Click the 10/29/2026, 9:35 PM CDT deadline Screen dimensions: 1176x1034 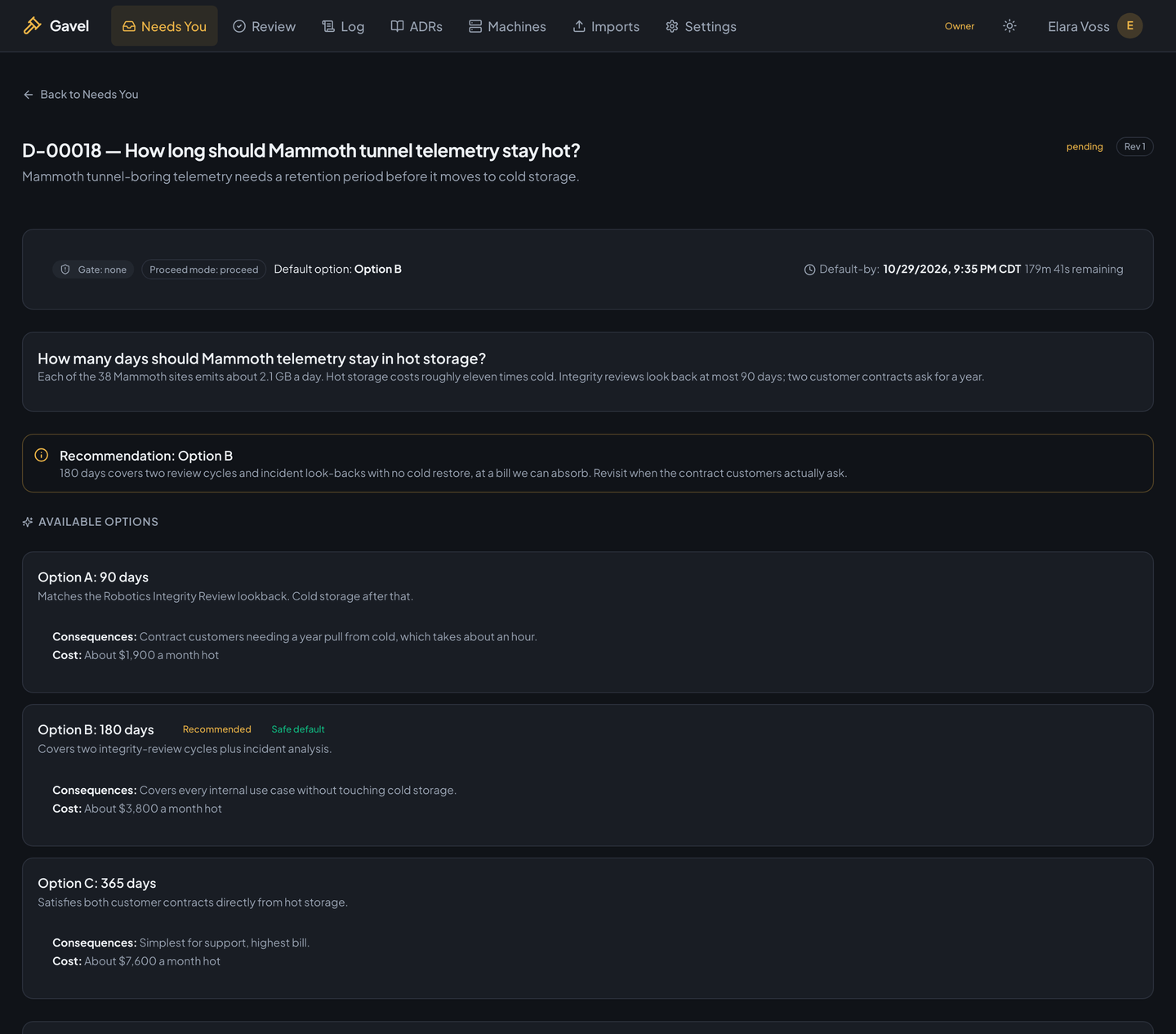(x=951, y=270)
